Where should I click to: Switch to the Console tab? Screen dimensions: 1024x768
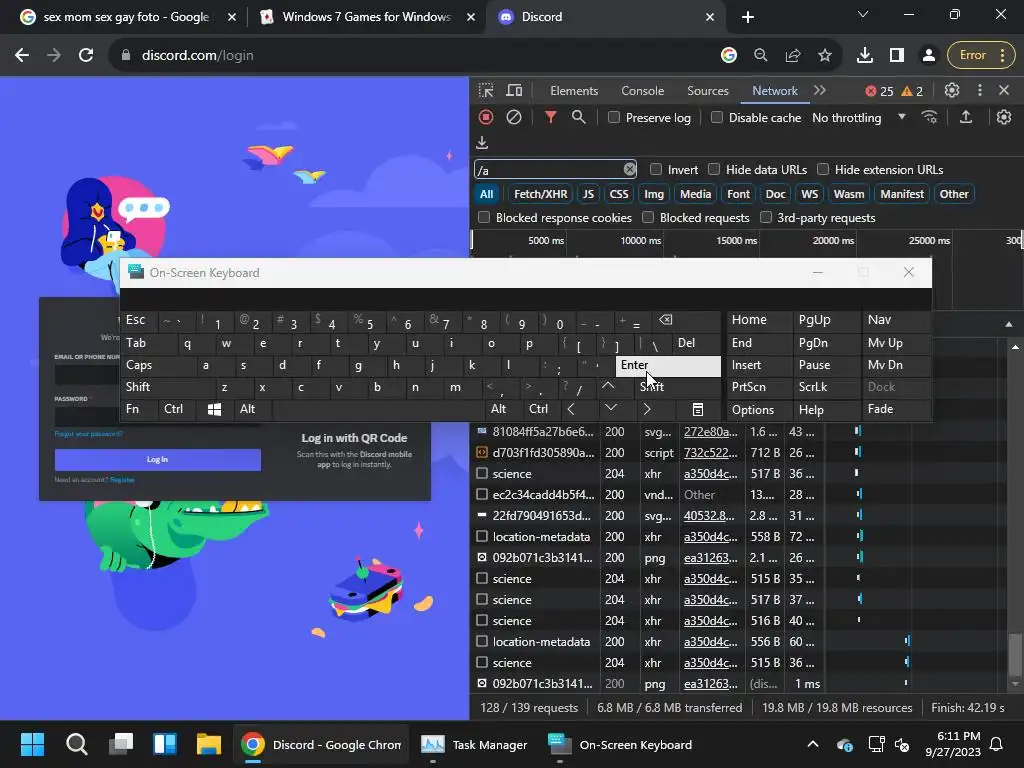click(x=643, y=91)
